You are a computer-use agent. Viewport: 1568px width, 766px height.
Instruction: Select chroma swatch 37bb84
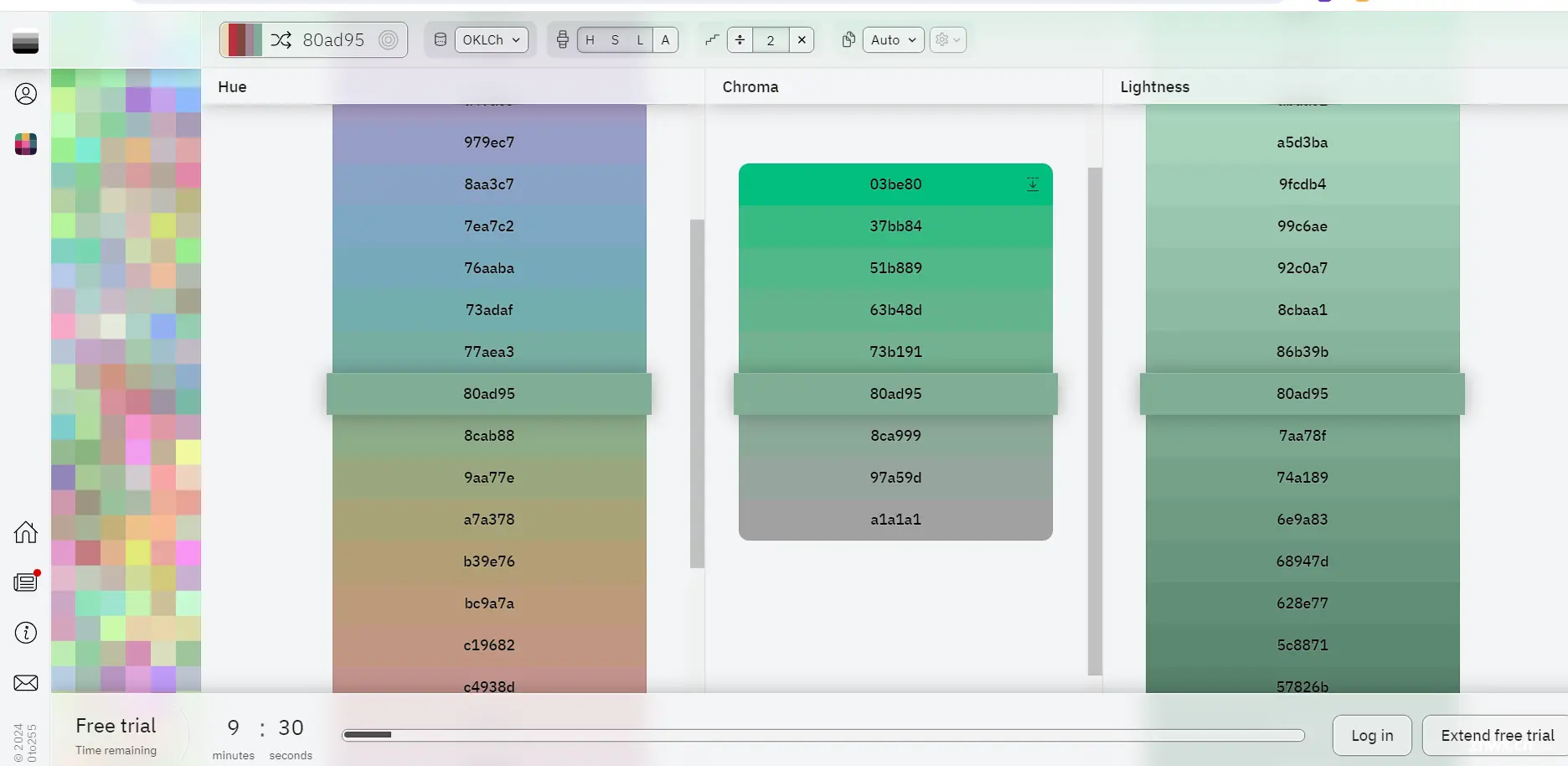click(x=895, y=226)
